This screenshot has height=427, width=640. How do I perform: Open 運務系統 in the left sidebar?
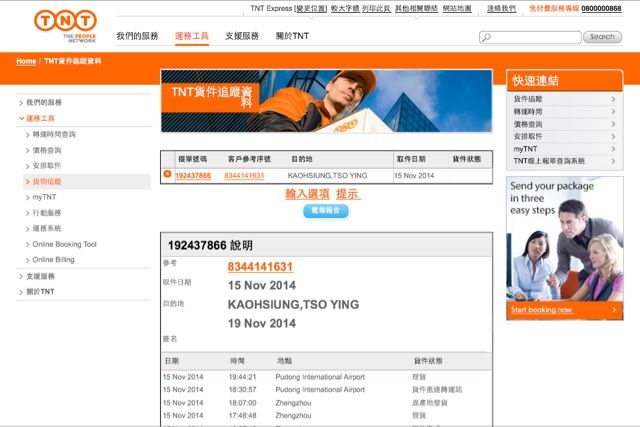(47, 229)
